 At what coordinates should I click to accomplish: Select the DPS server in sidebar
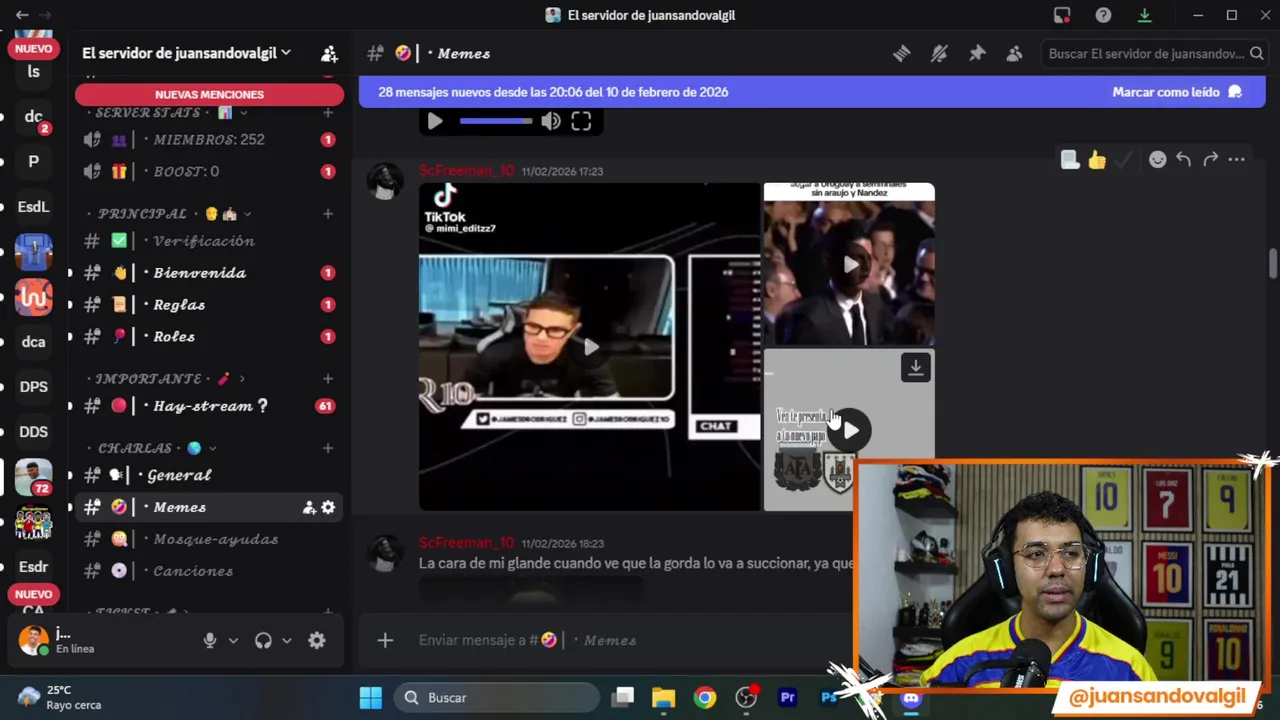33,387
